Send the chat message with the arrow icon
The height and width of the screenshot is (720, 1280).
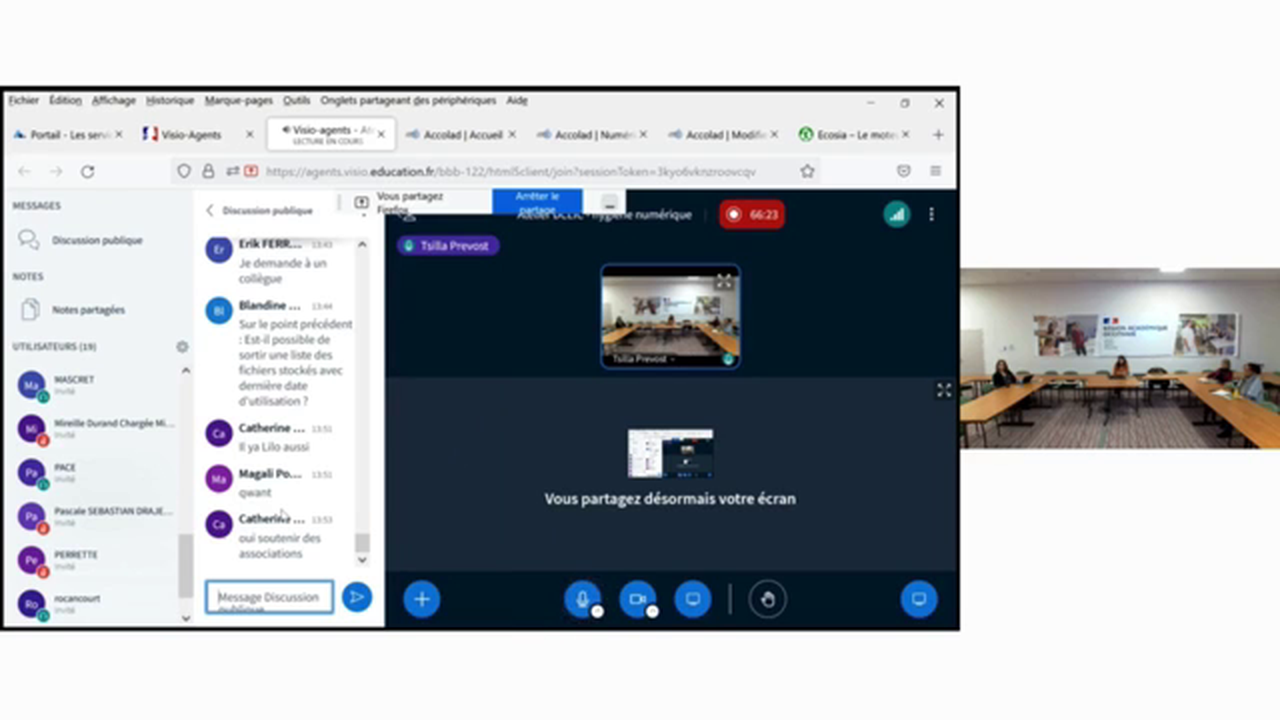pos(356,597)
